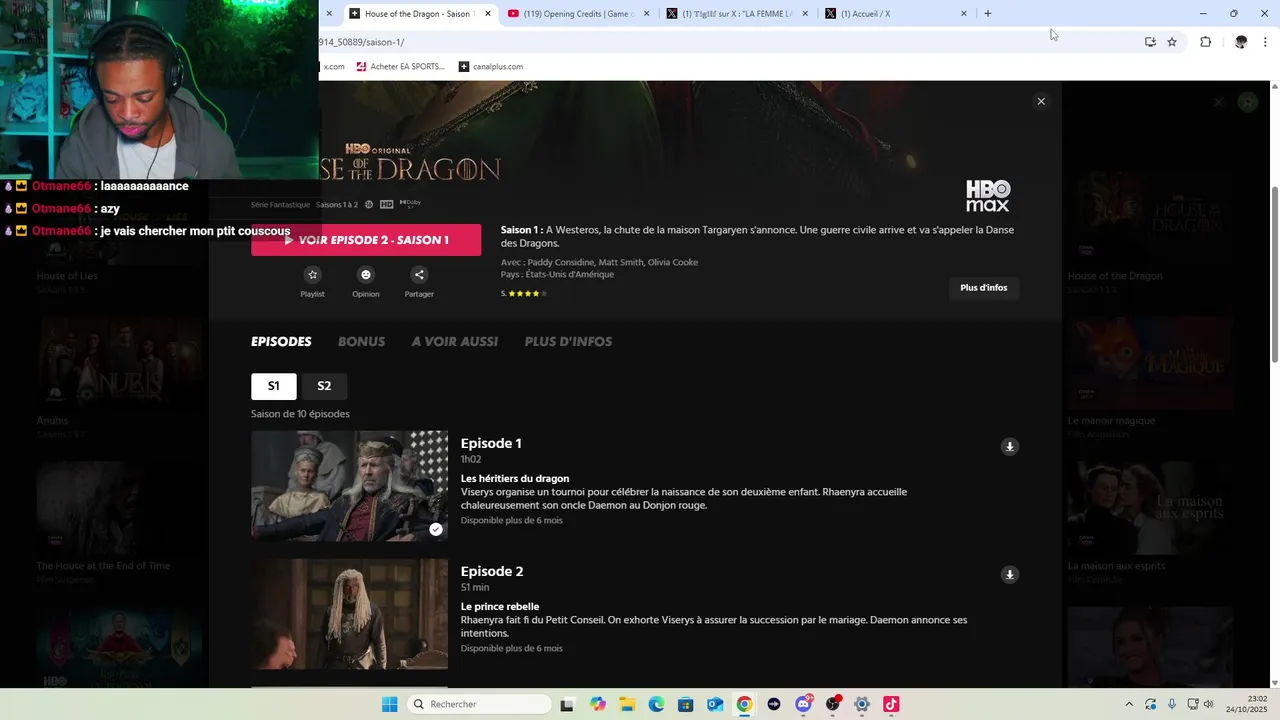Open the Acheter EA SPORTS bookmark

tap(400, 67)
